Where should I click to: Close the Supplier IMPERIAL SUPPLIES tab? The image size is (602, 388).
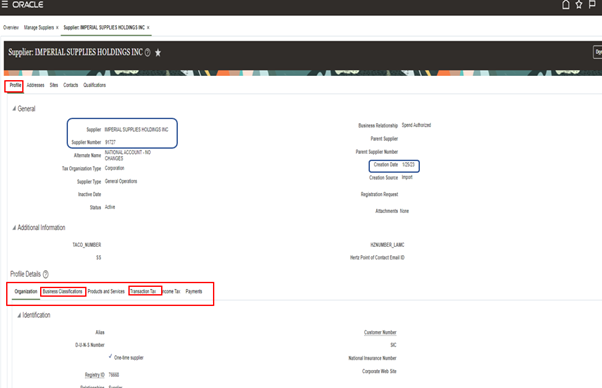click(x=148, y=28)
